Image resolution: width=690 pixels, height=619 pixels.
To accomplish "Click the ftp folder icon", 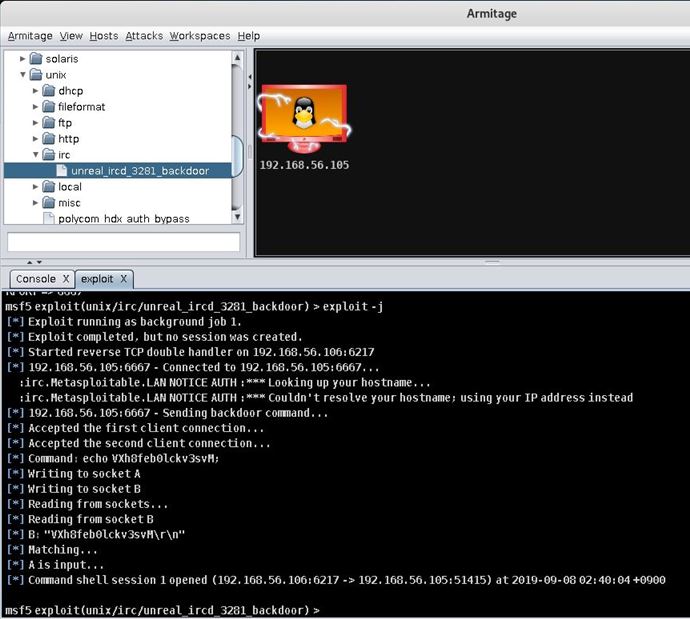I will pyautogui.click(x=48, y=123).
